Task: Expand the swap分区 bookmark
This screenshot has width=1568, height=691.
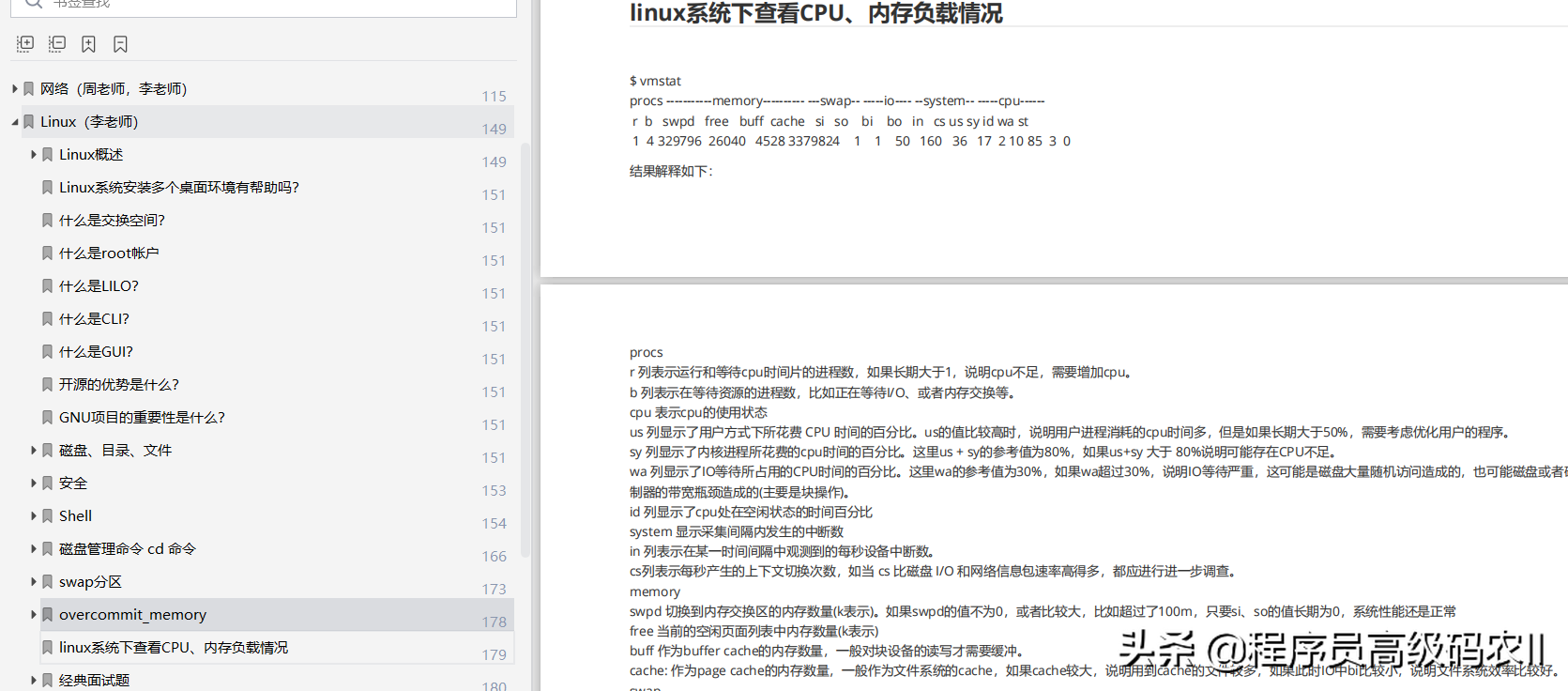Action: coord(33,581)
